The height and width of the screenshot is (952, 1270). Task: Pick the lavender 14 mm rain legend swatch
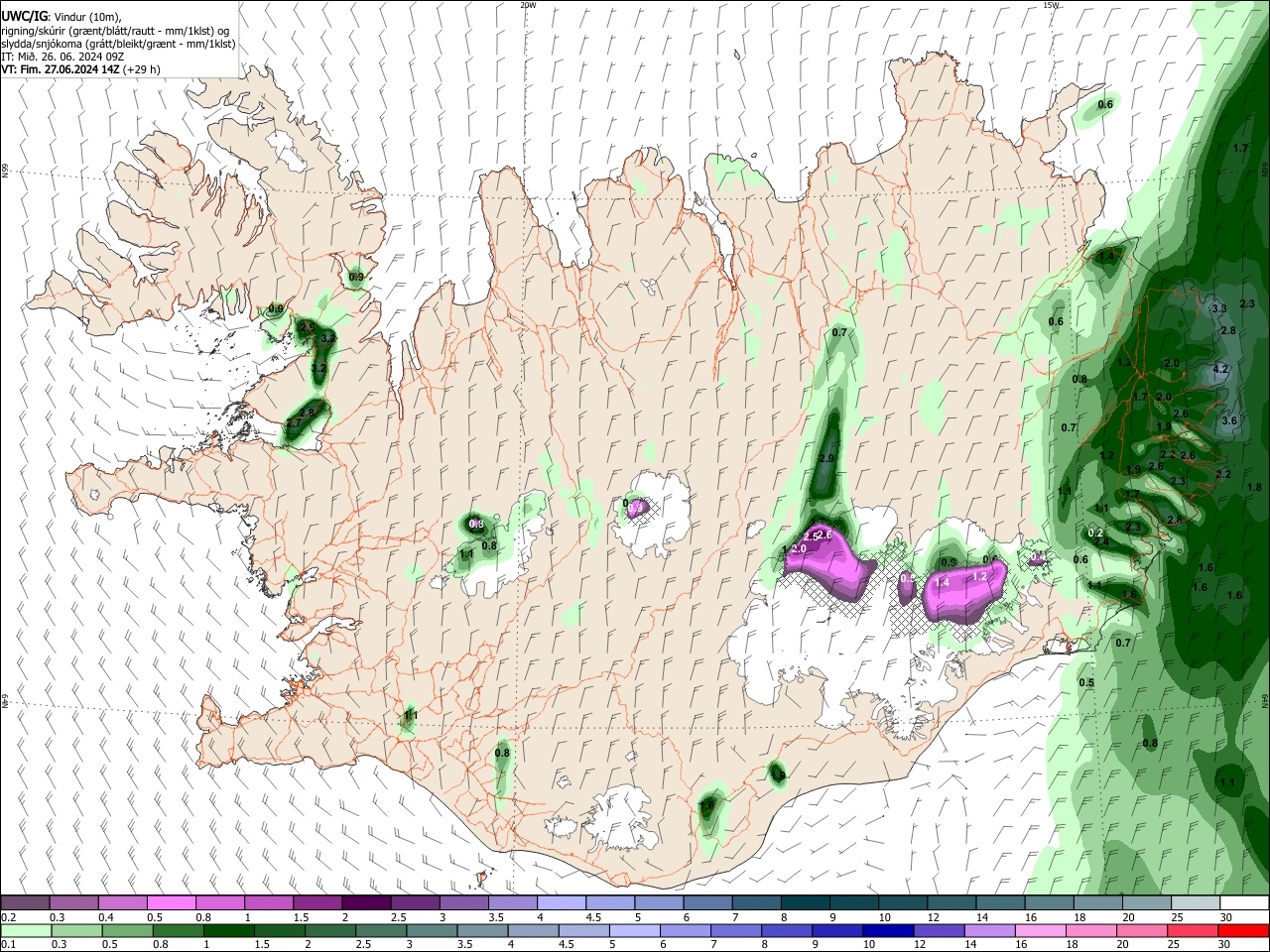click(x=991, y=931)
